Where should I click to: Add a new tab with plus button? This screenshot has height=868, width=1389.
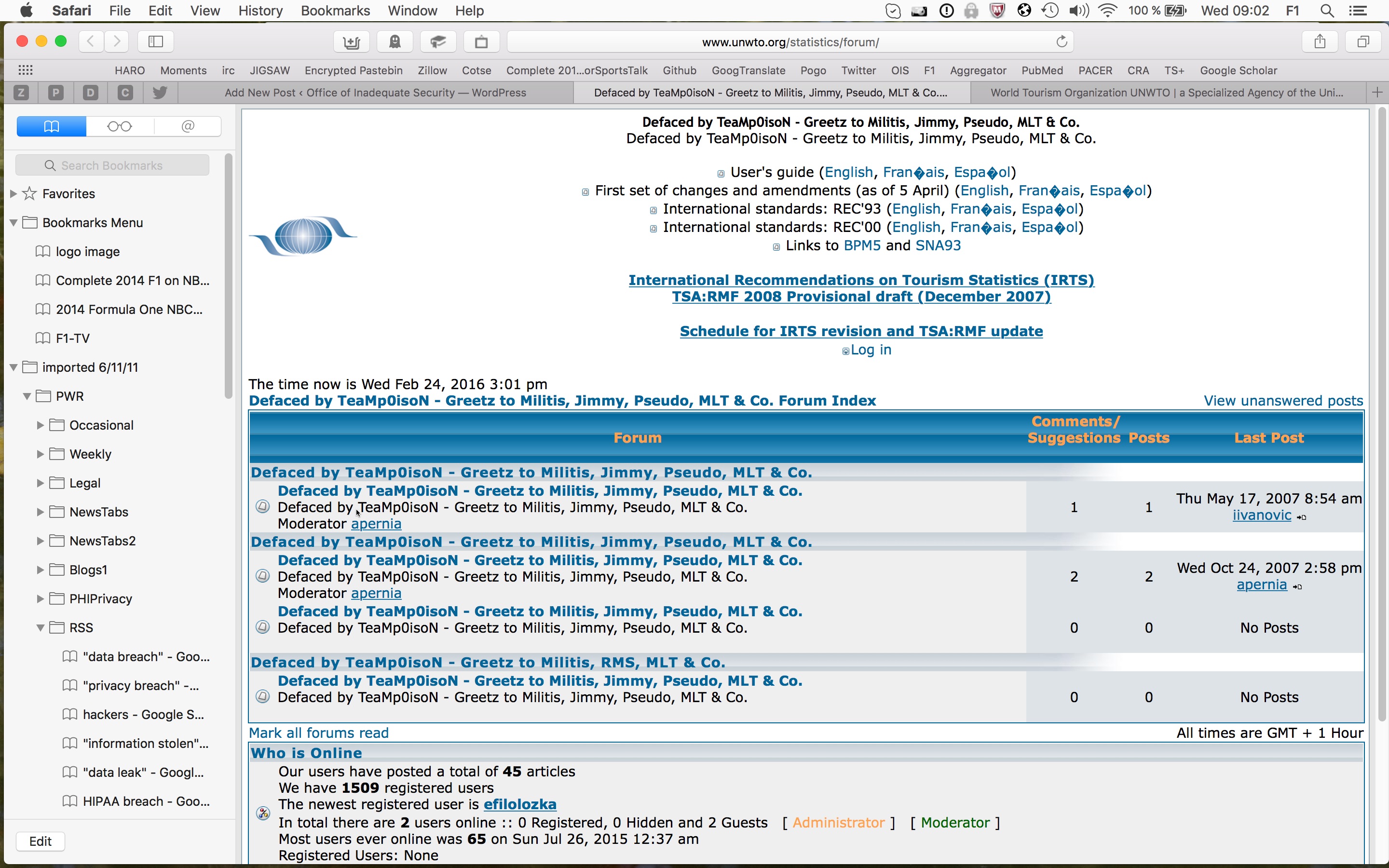(x=1377, y=93)
